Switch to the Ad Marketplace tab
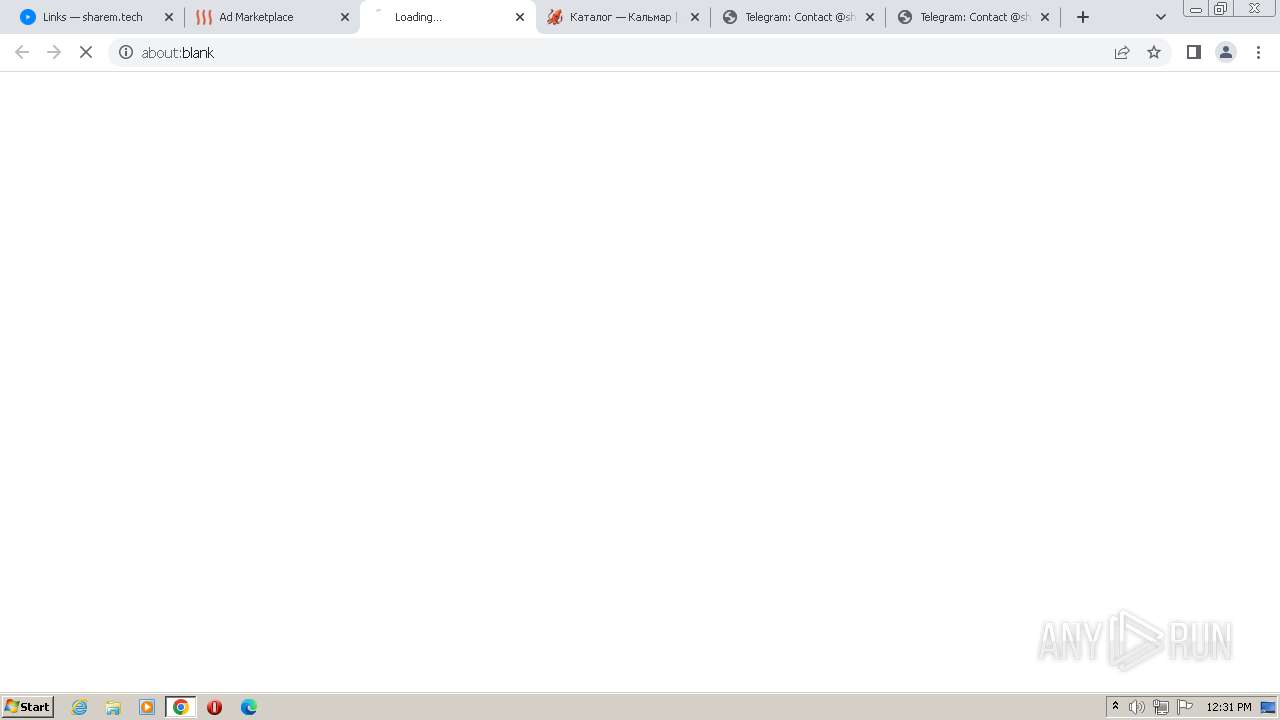The height and width of the screenshot is (720, 1280). click(x=270, y=17)
